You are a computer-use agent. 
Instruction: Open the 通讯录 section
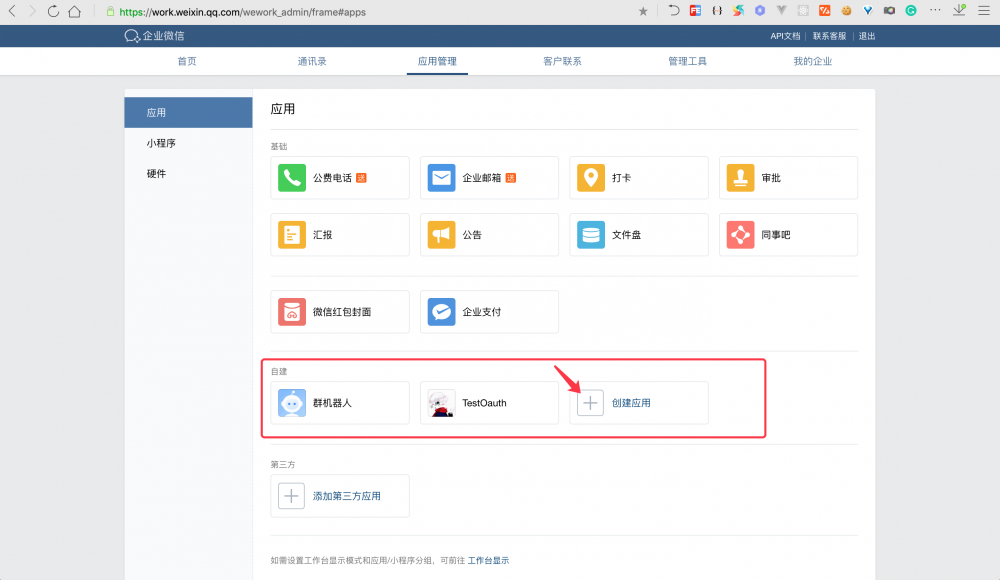[x=312, y=60]
